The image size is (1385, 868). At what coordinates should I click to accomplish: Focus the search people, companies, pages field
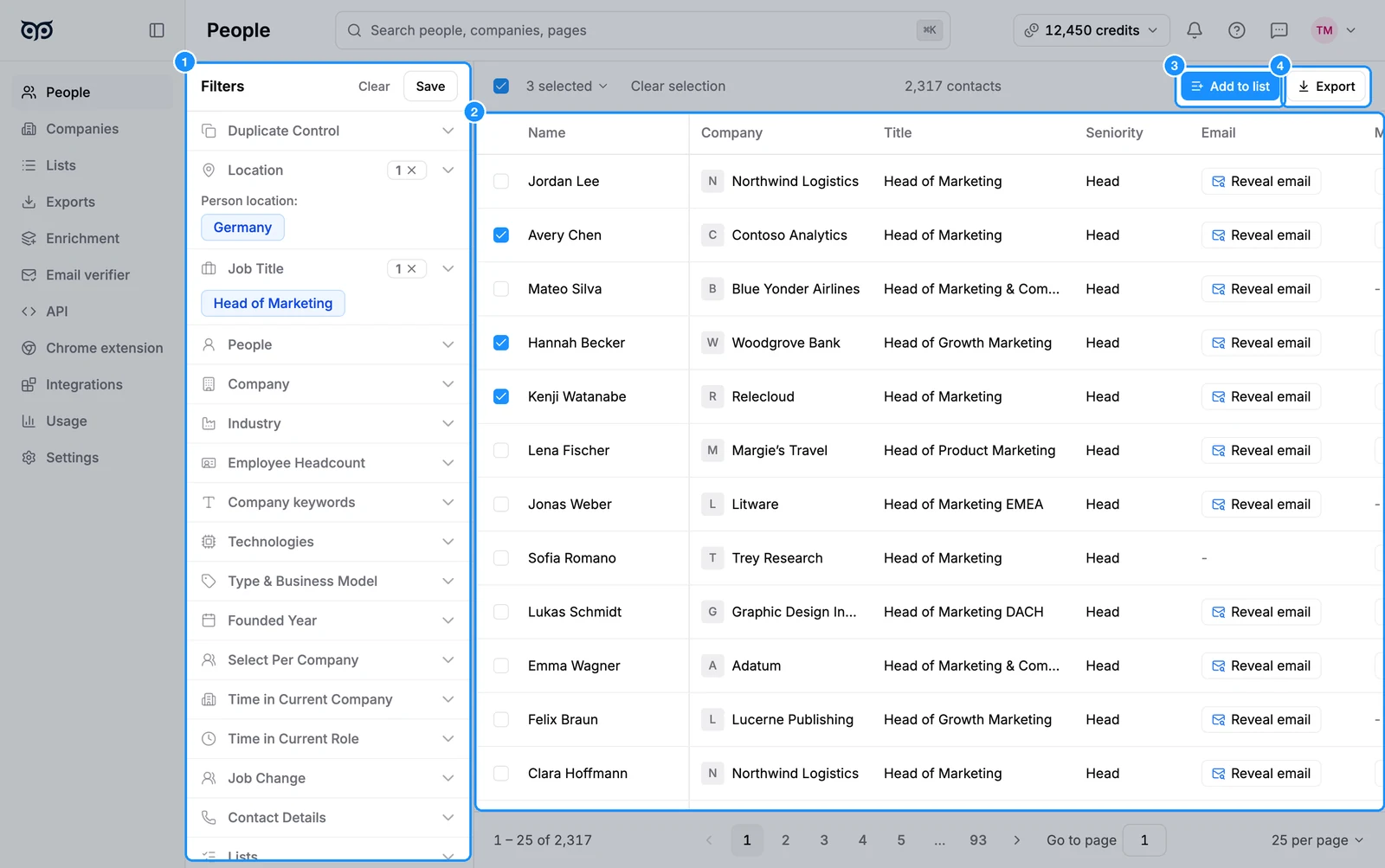(x=642, y=30)
